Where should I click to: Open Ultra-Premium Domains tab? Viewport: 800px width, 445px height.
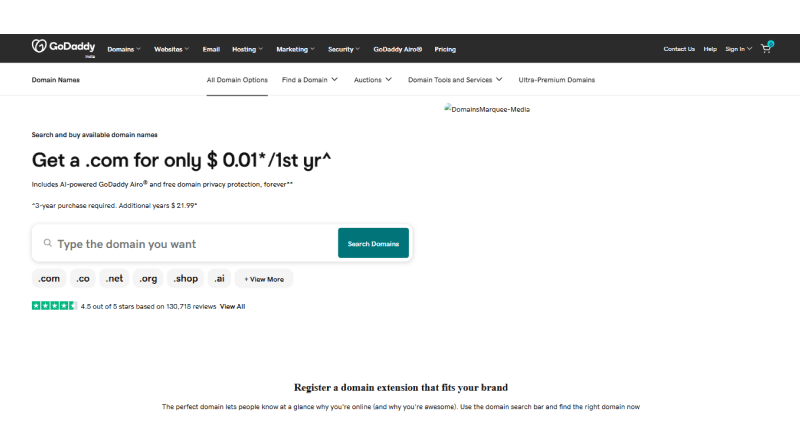tap(556, 79)
